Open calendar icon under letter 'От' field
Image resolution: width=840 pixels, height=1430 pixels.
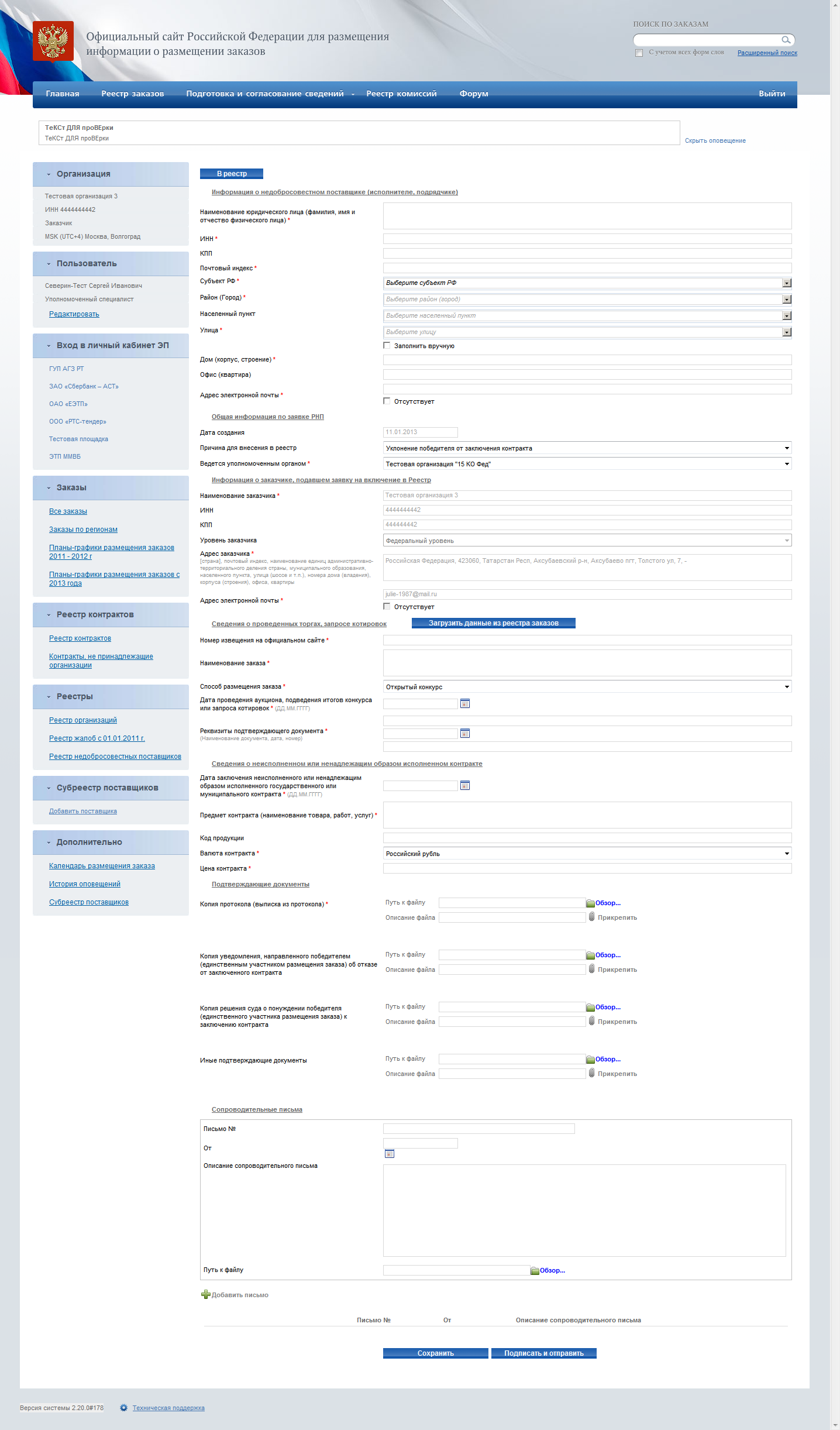[x=390, y=1154]
